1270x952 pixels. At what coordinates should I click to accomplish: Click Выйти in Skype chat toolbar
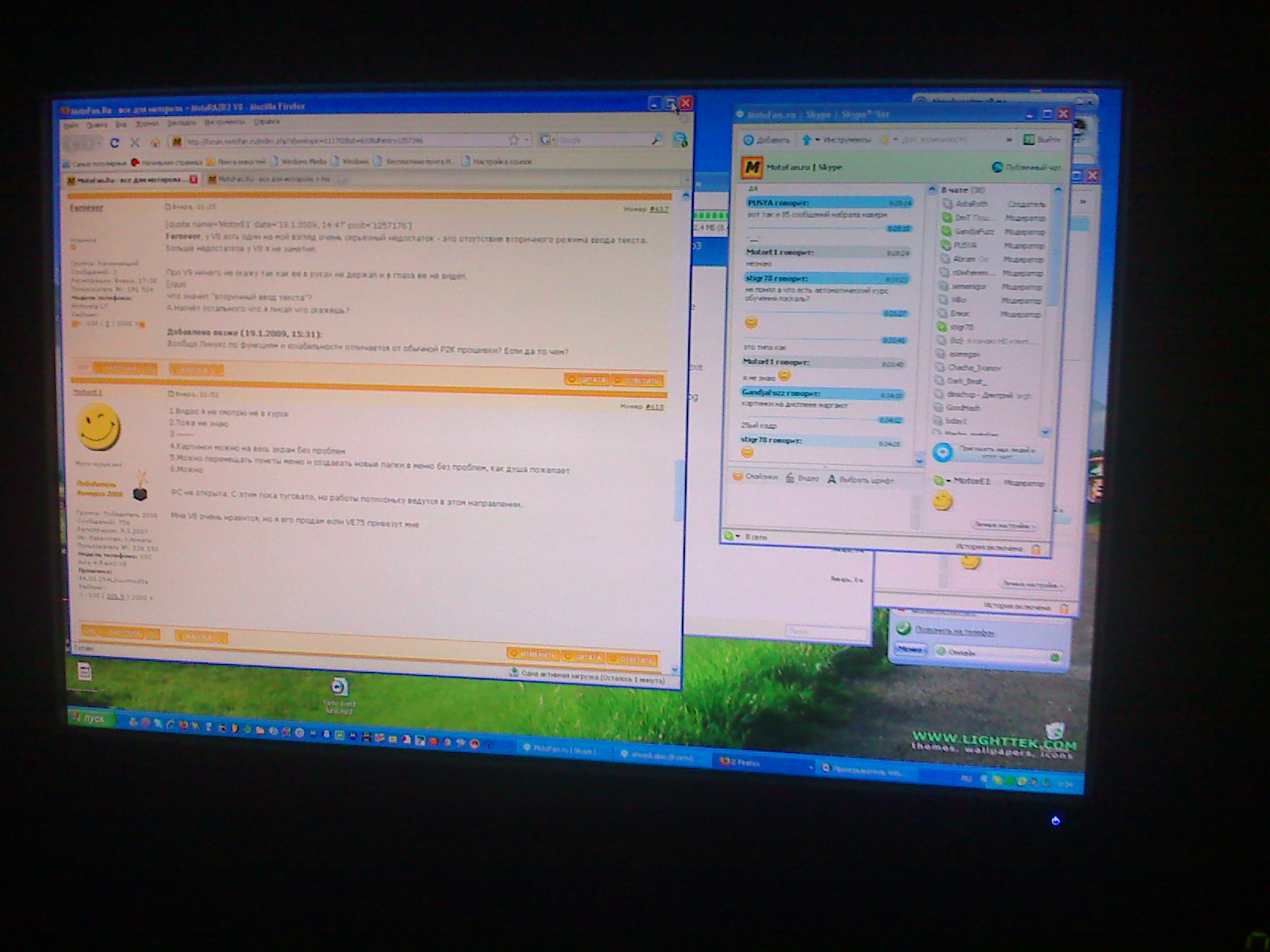[1042, 140]
